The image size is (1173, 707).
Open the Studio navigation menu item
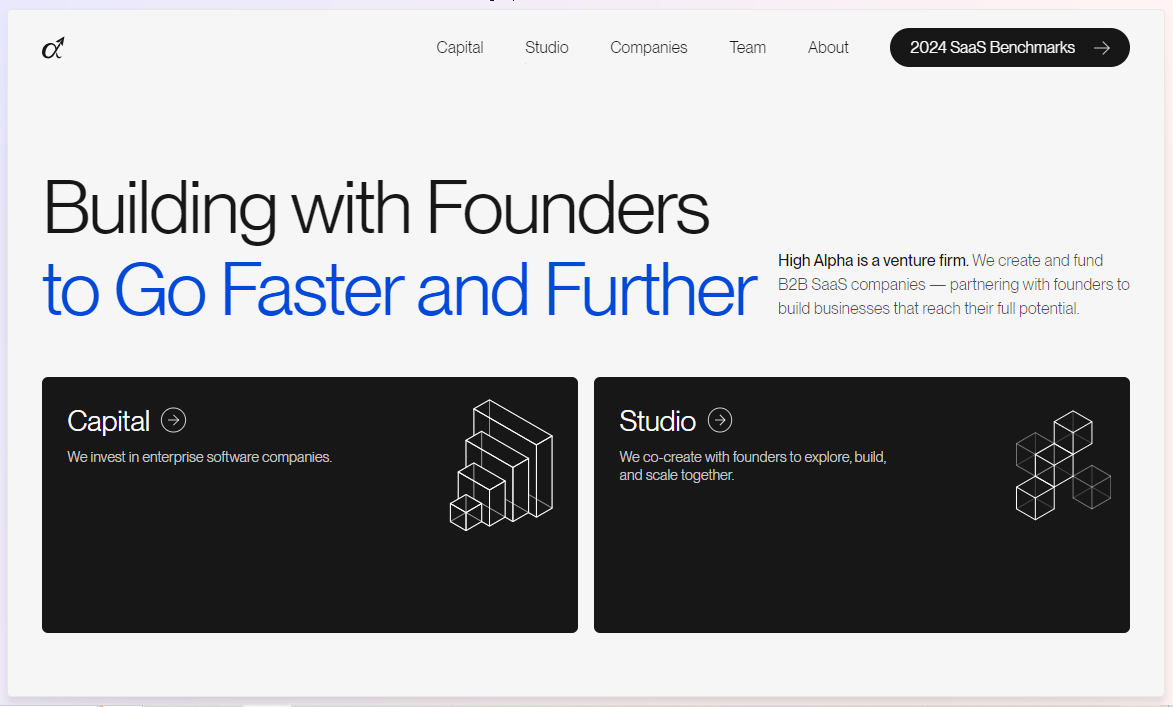click(547, 48)
